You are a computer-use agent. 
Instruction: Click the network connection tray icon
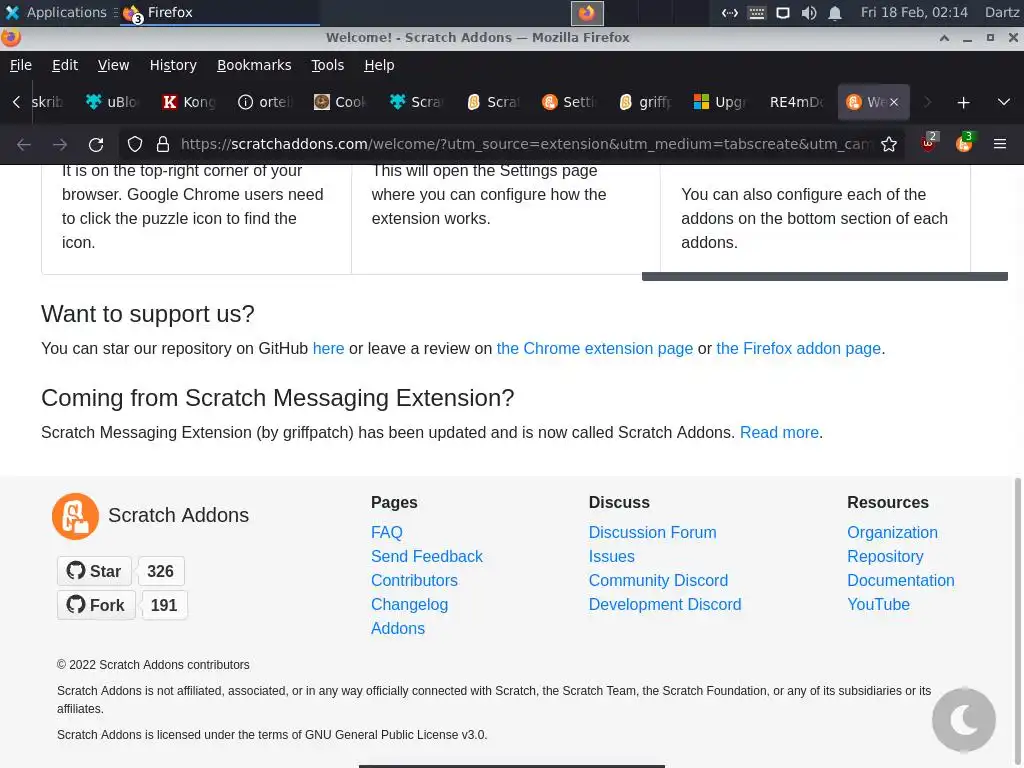click(x=729, y=12)
